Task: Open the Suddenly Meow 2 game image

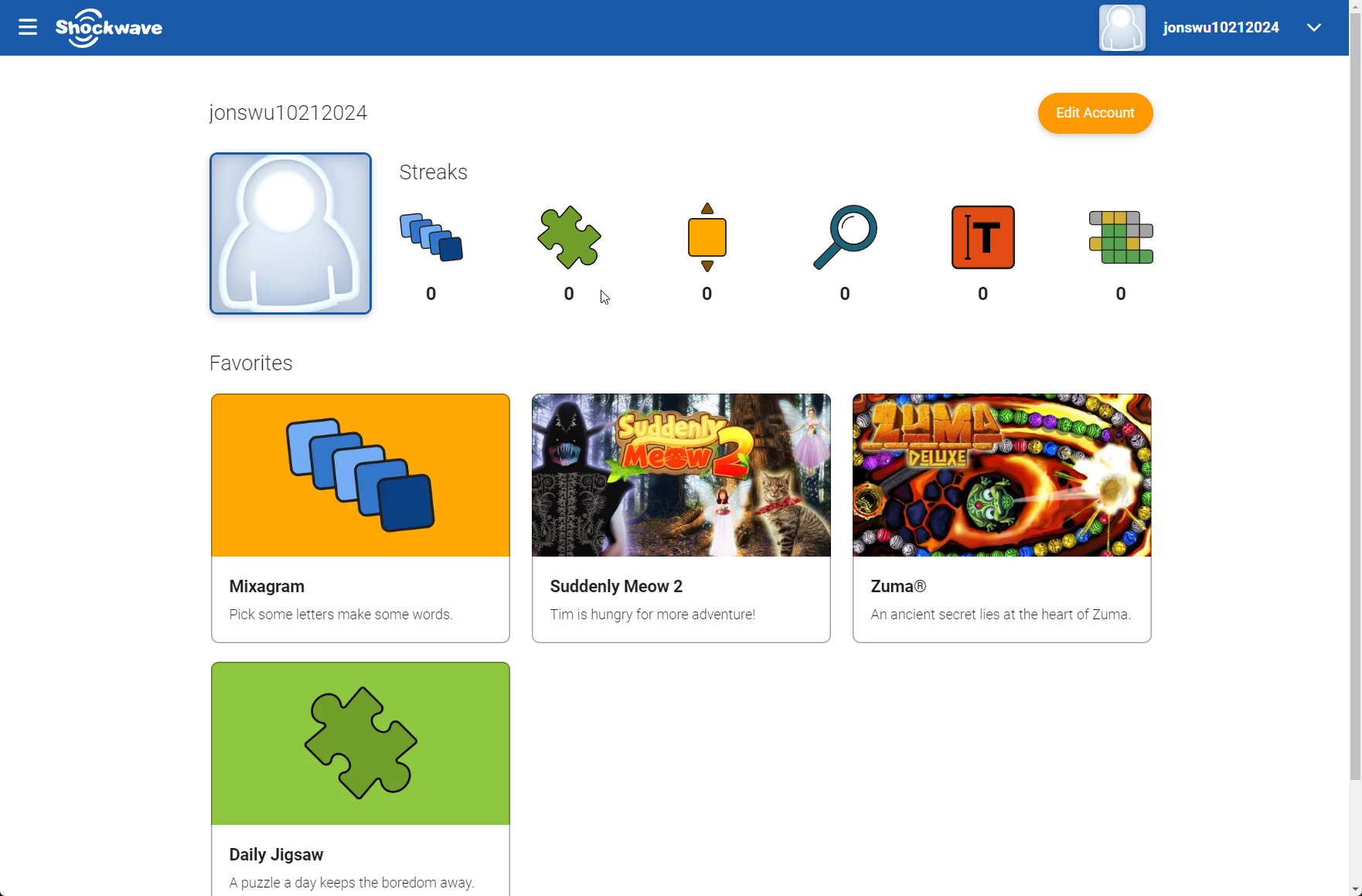Action: (x=681, y=475)
